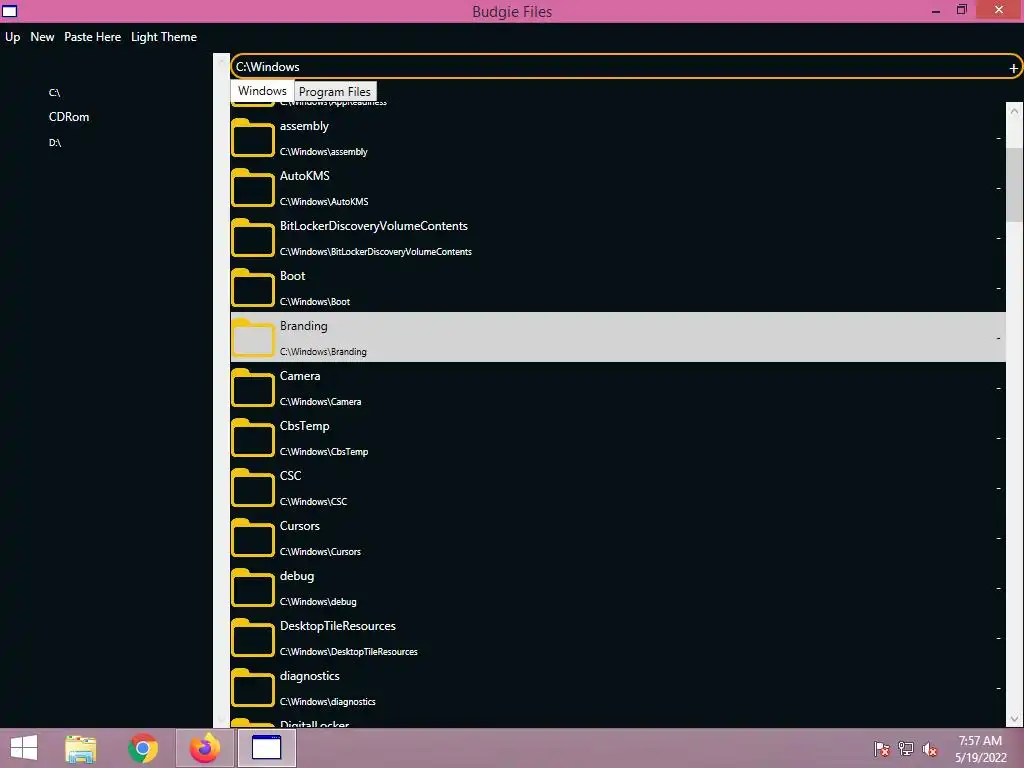Click the path text 'C:\Windows\CbsTemp'

click(324, 452)
